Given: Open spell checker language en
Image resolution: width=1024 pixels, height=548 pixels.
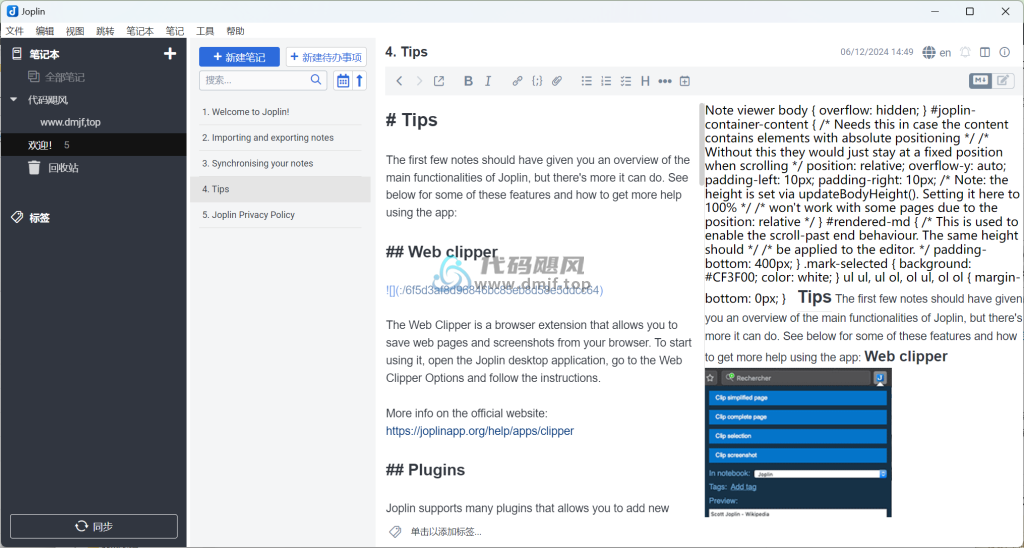Looking at the screenshot, I should [x=936, y=52].
